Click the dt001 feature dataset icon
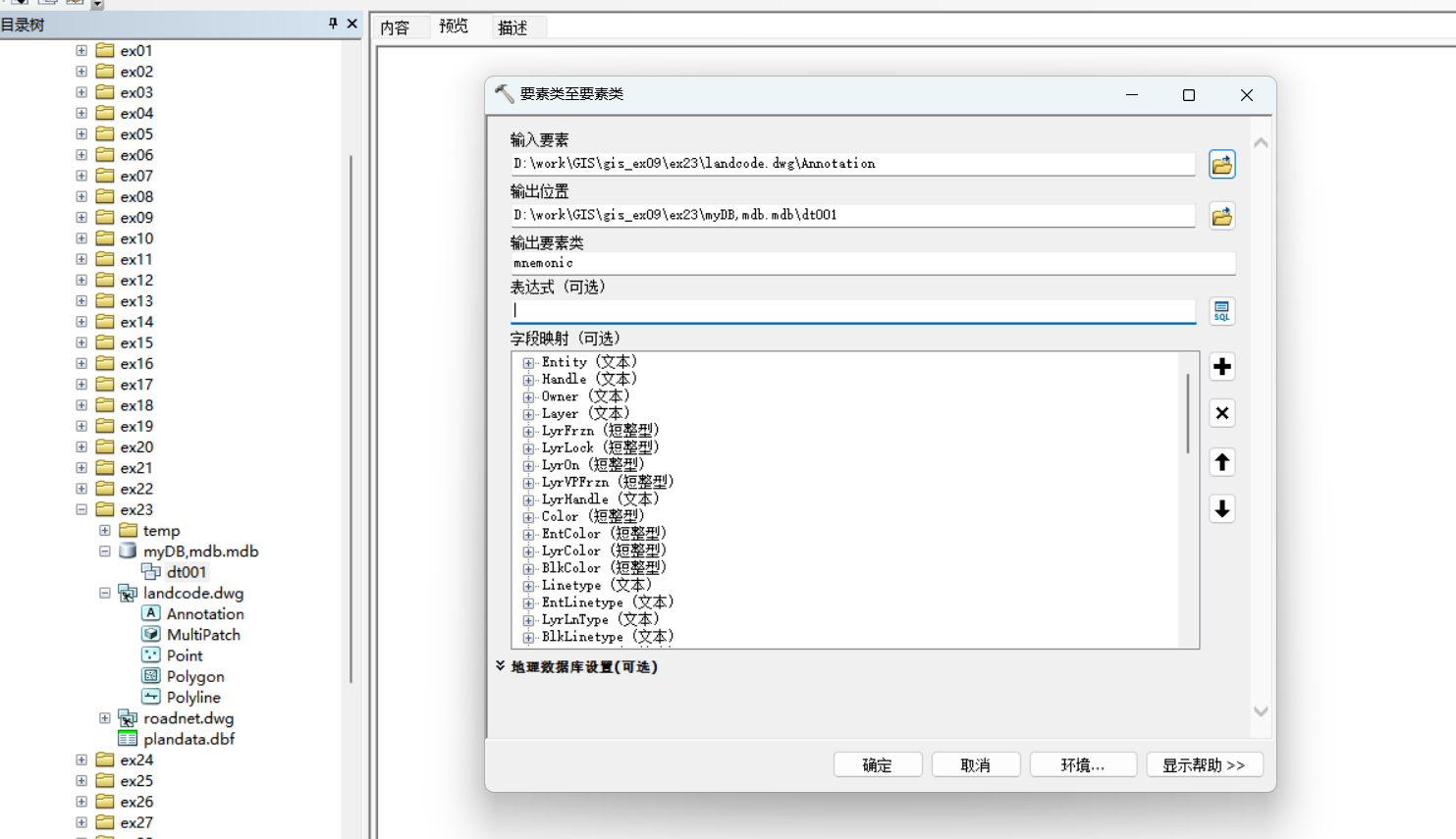1456x839 pixels. point(151,571)
